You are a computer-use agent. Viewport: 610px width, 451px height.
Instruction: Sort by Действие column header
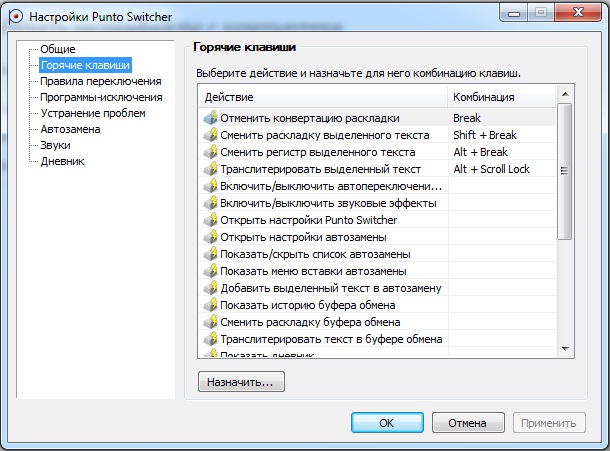(x=324, y=97)
